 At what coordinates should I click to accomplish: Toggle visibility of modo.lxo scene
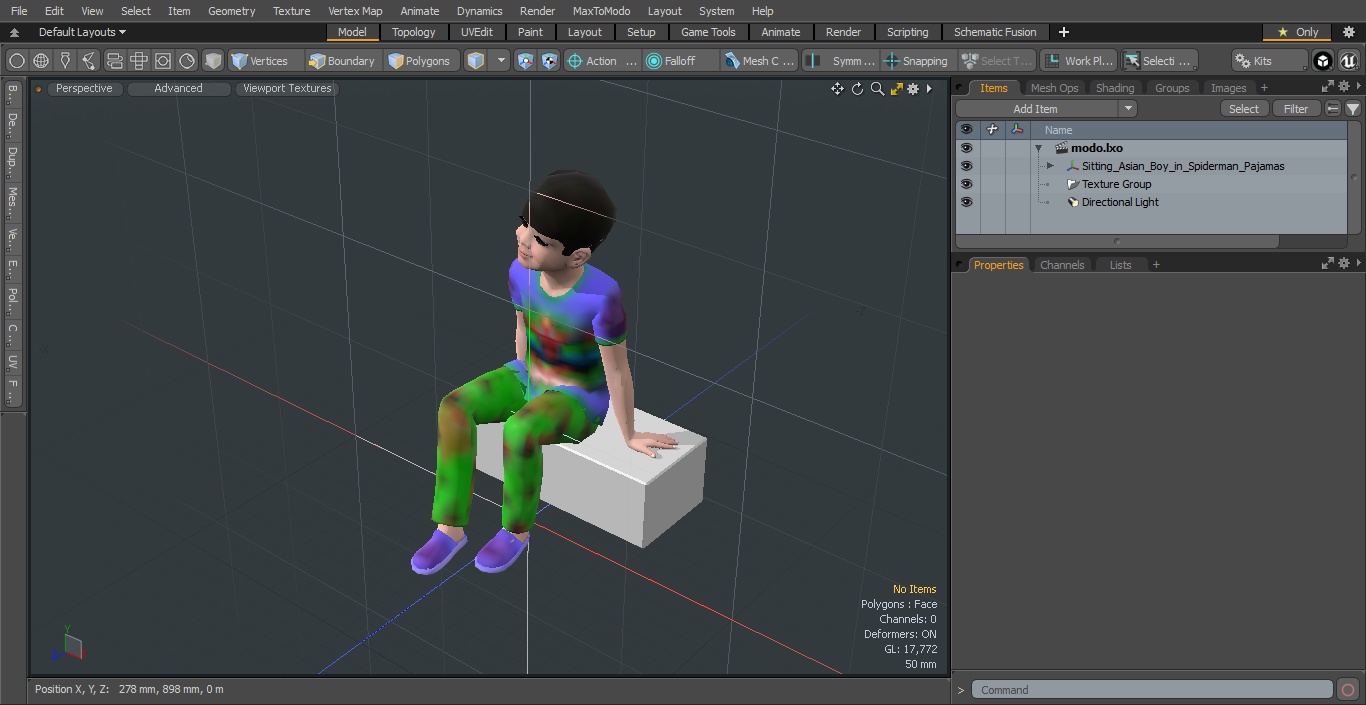[966, 148]
